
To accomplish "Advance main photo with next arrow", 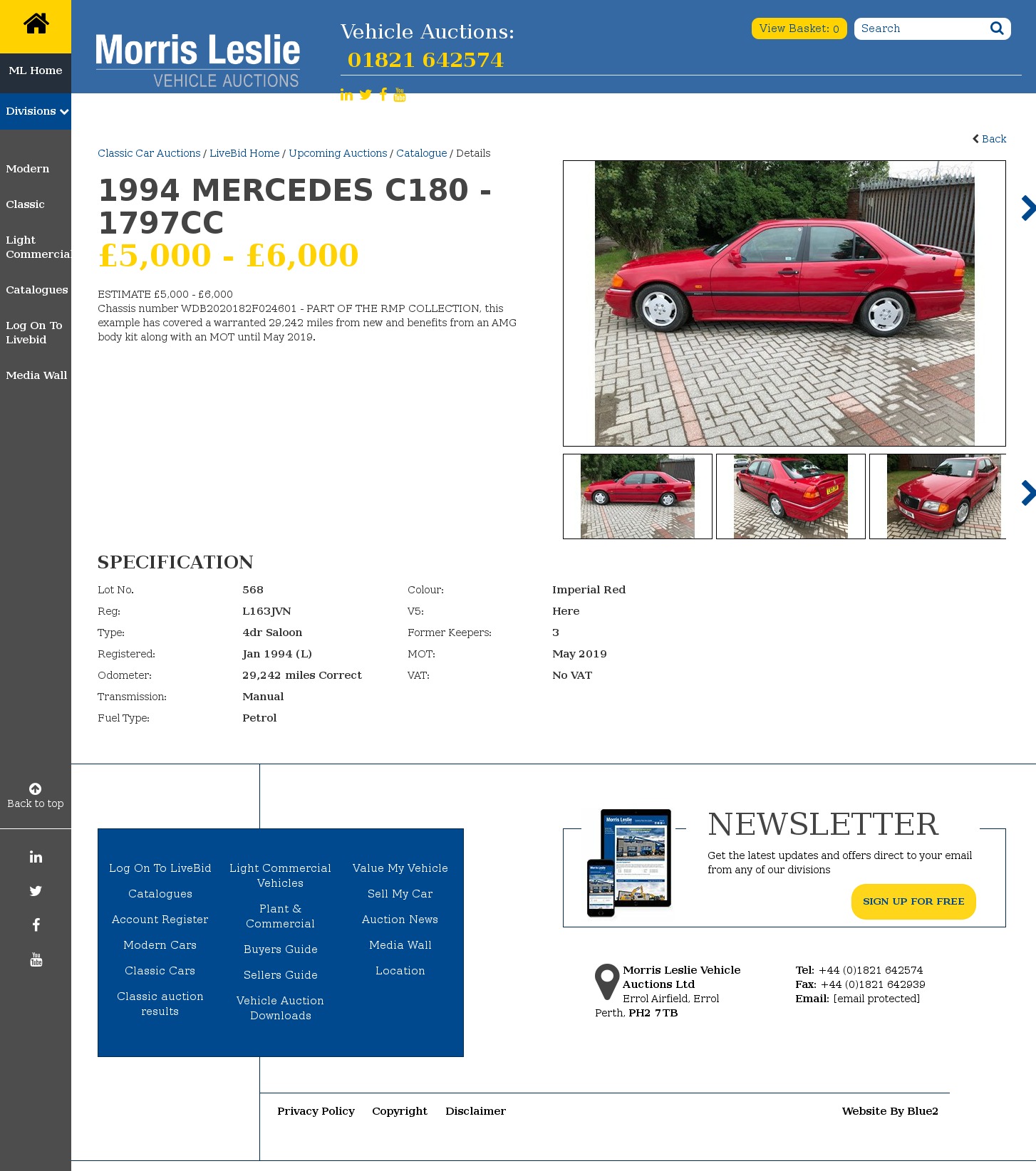I will (x=1027, y=208).
